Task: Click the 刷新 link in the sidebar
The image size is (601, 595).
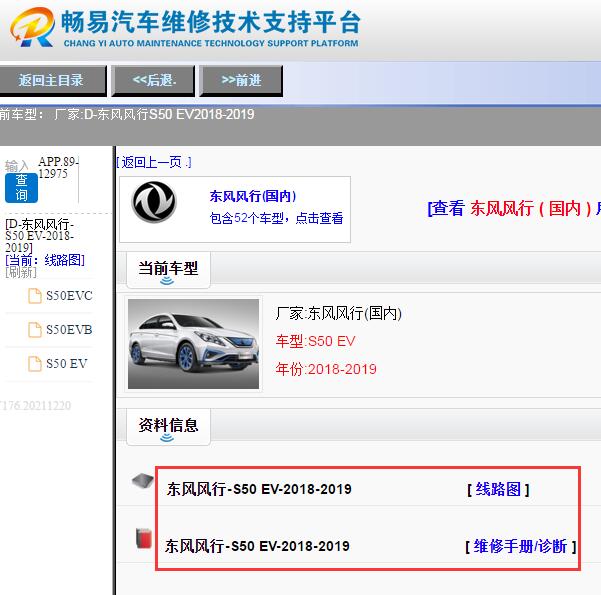Action: (21, 272)
